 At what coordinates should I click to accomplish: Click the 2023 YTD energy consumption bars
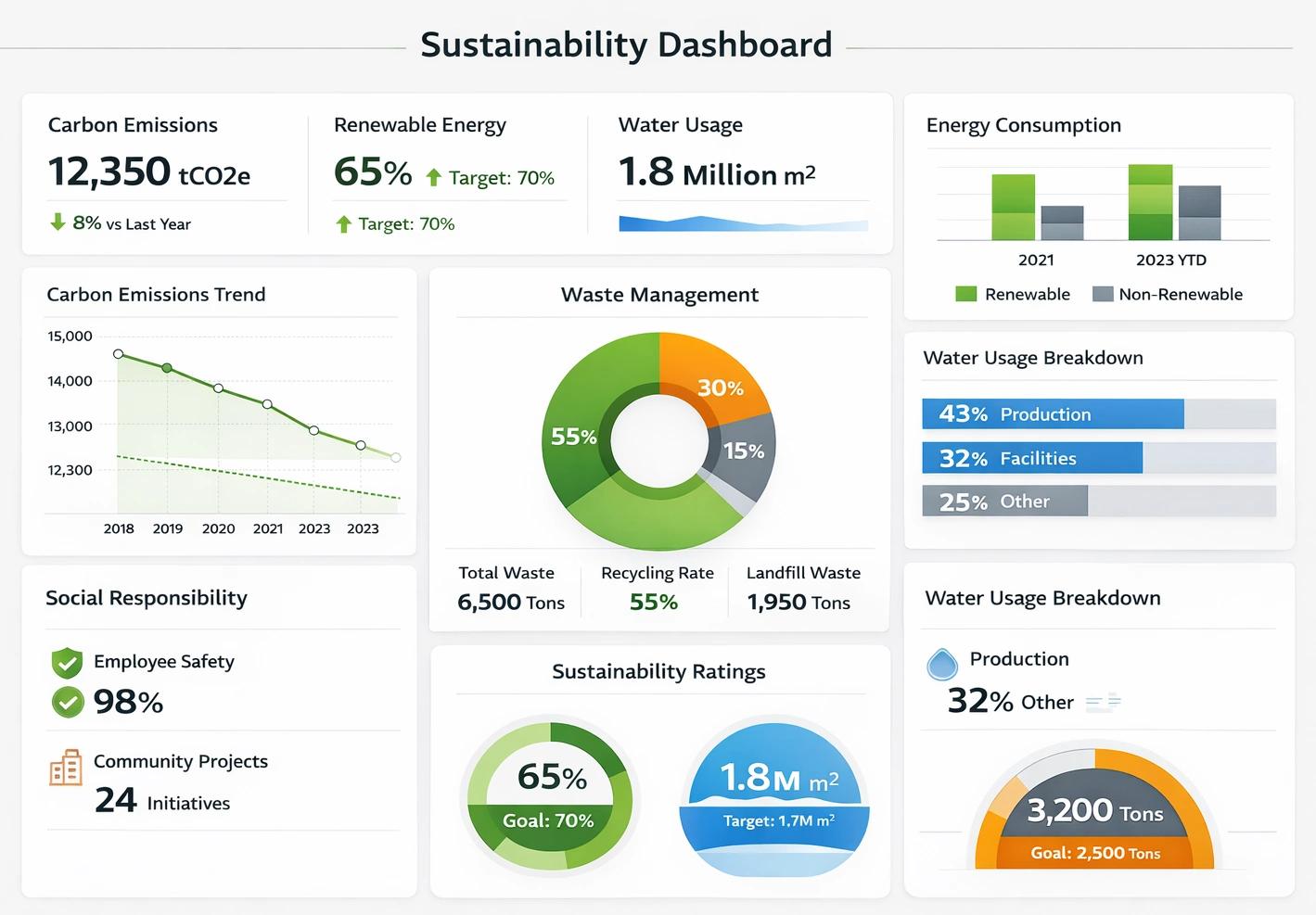pyautogui.click(x=1174, y=202)
